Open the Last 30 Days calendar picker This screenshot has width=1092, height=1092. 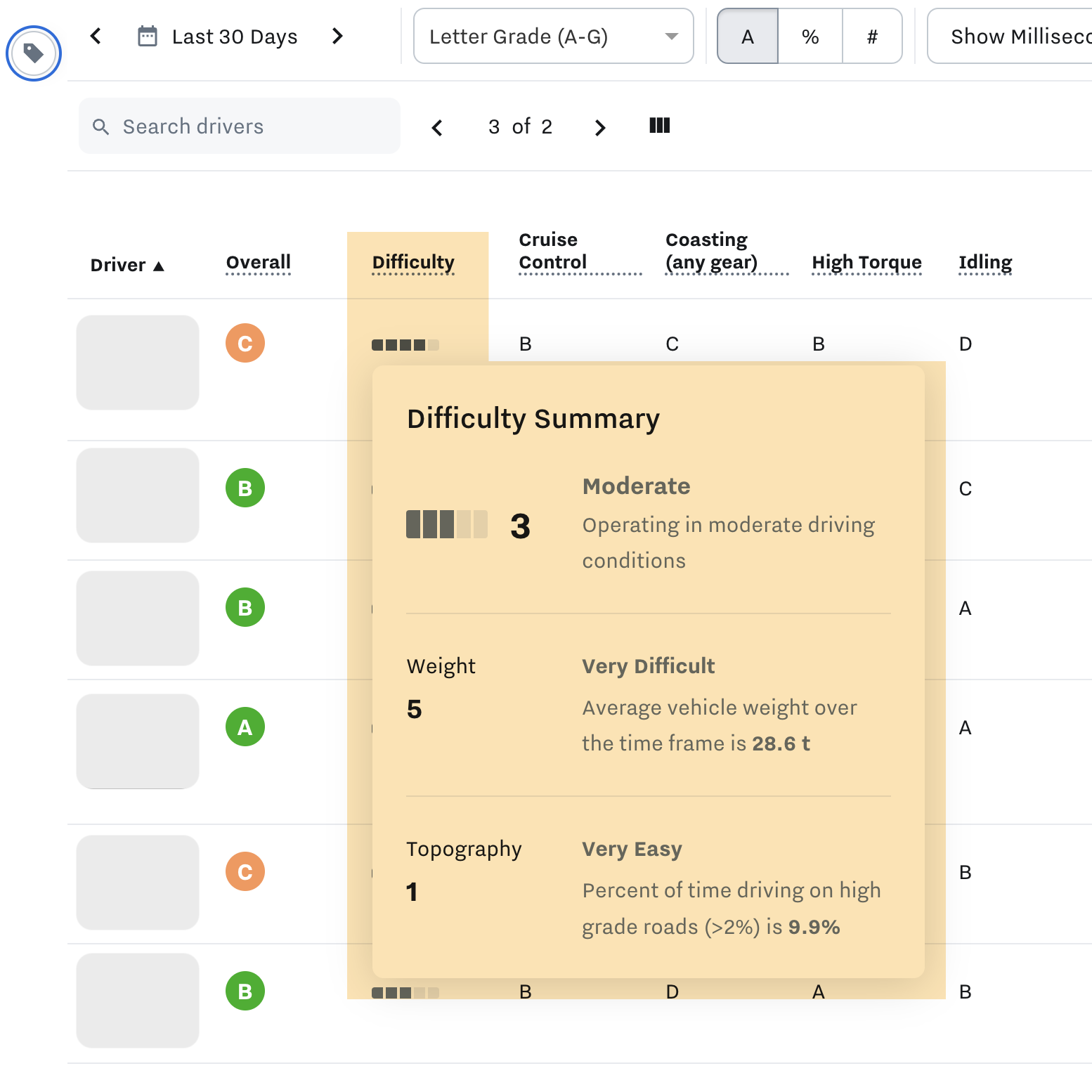pyautogui.click(x=218, y=37)
